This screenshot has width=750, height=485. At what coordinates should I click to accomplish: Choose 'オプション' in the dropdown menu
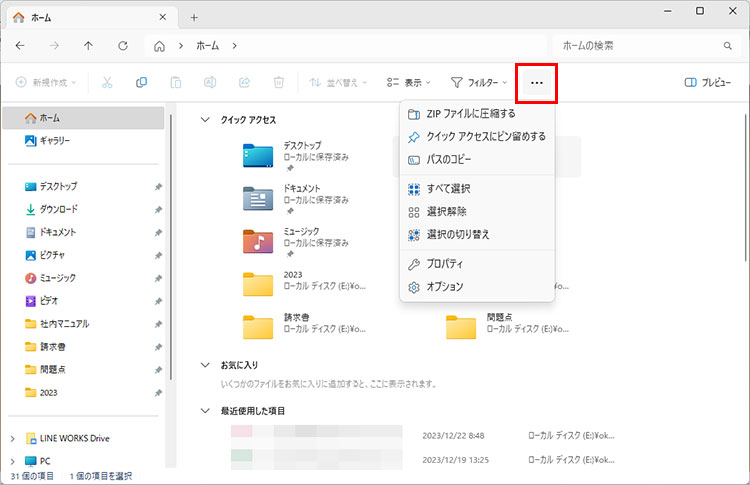445,287
